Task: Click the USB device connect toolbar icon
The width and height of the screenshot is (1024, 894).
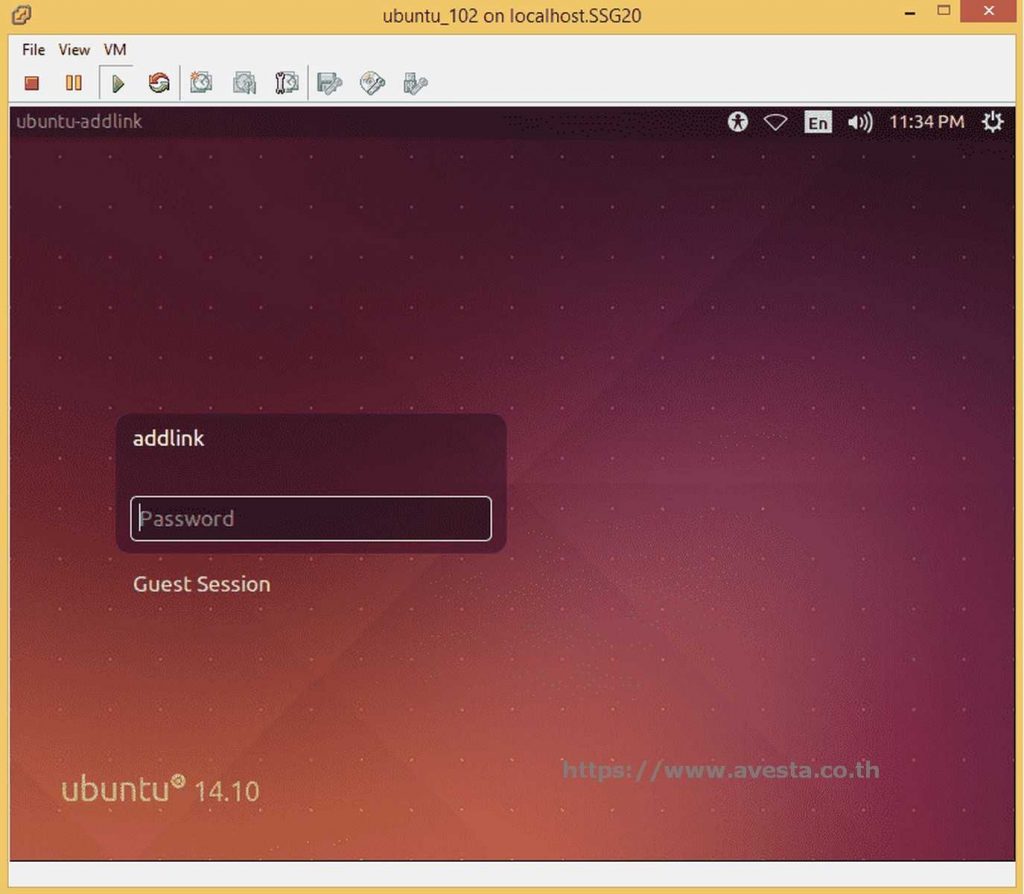Action: [415, 83]
